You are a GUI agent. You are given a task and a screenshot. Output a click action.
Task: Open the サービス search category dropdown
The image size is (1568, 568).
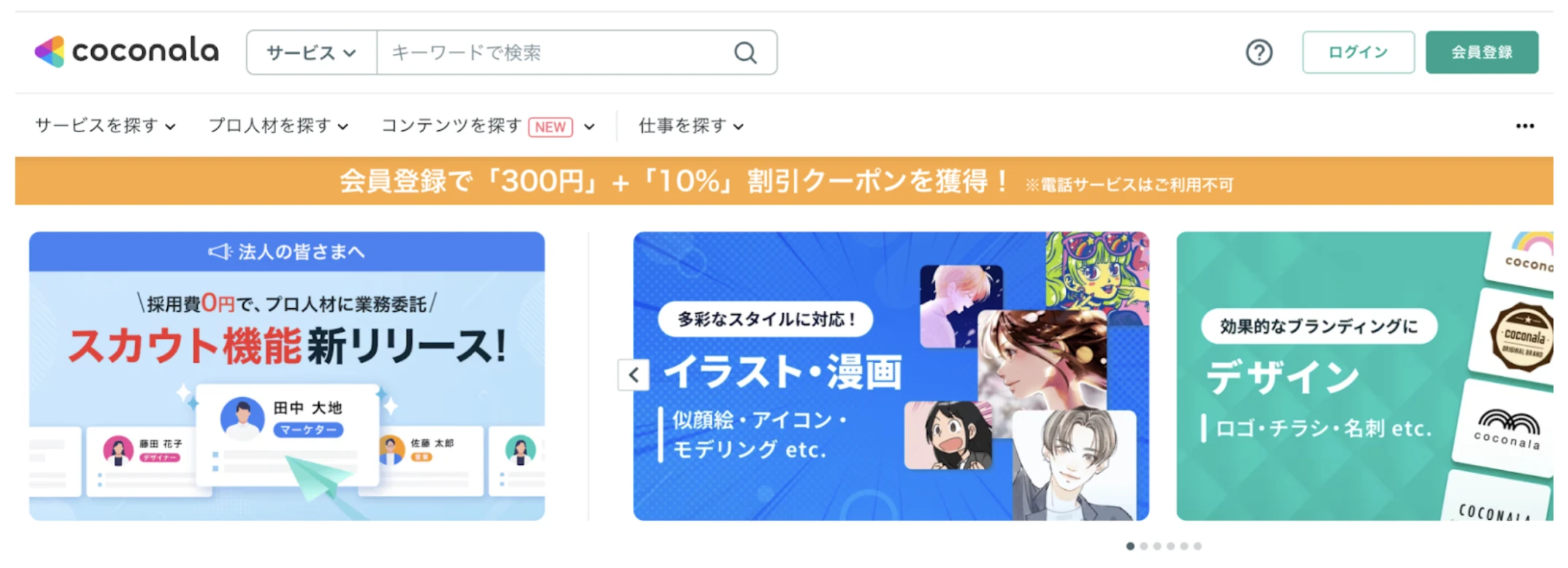[x=312, y=53]
